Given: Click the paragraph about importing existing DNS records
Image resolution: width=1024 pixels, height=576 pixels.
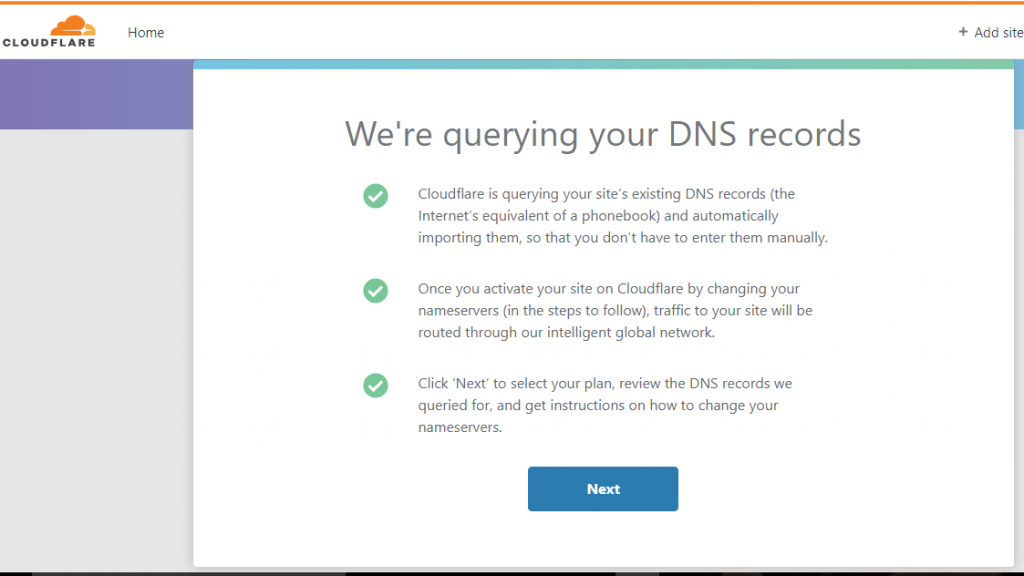Looking at the screenshot, I should (622, 216).
